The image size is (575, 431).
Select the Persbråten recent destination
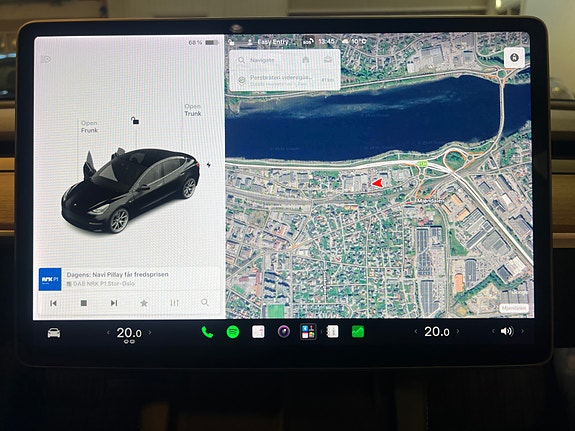coord(285,80)
